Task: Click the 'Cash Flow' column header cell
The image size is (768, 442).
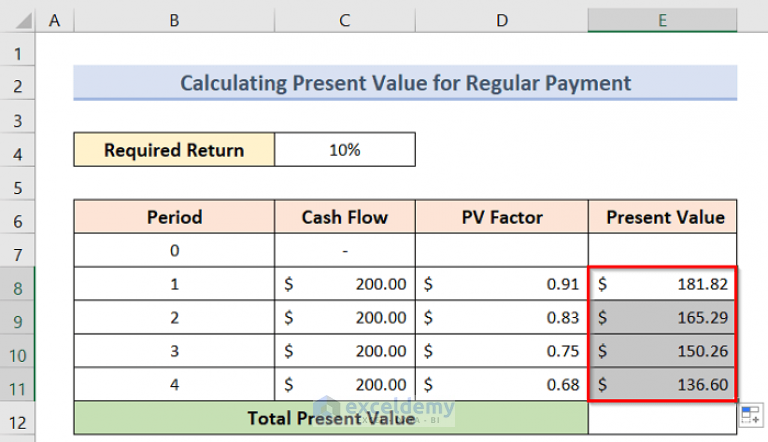Action: click(345, 217)
